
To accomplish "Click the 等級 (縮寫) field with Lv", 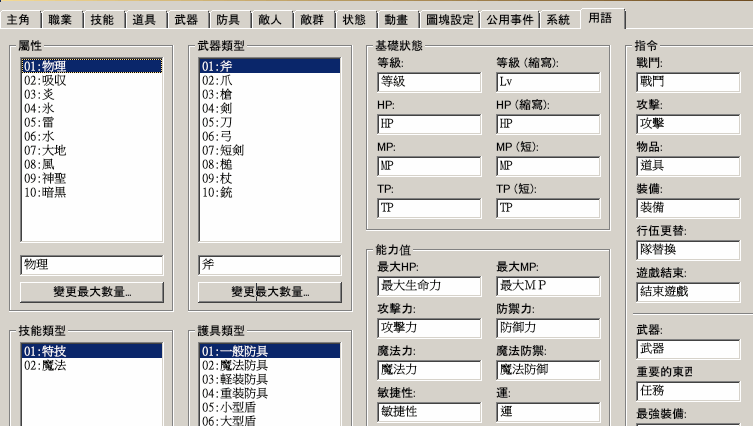I will (x=548, y=82).
